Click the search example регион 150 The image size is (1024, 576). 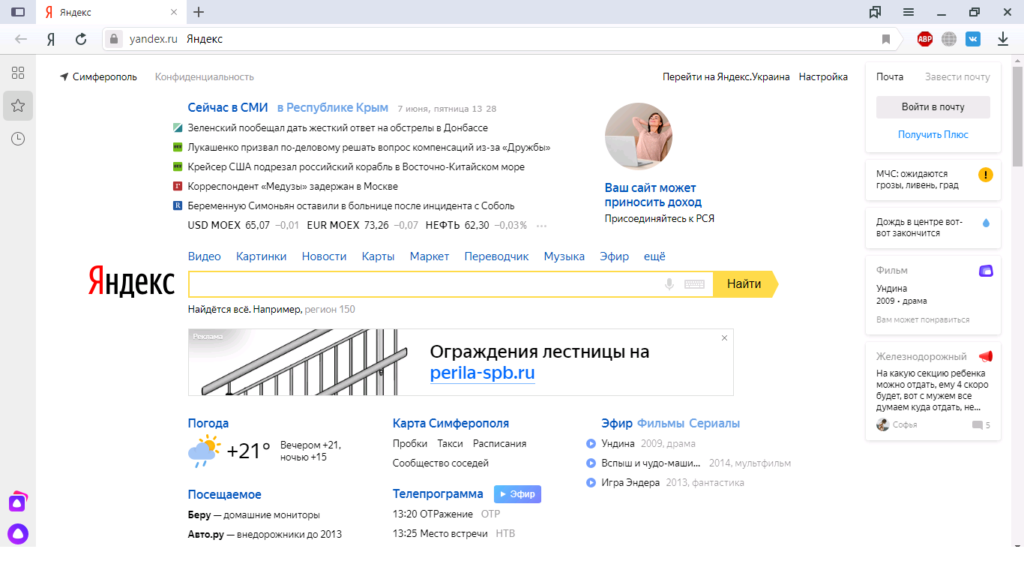[330, 310]
